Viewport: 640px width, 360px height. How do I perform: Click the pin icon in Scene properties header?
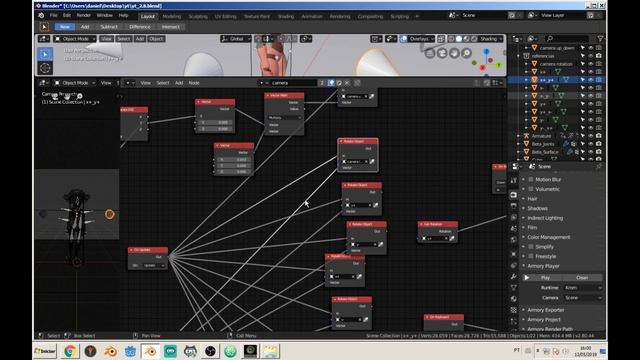point(598,167)
